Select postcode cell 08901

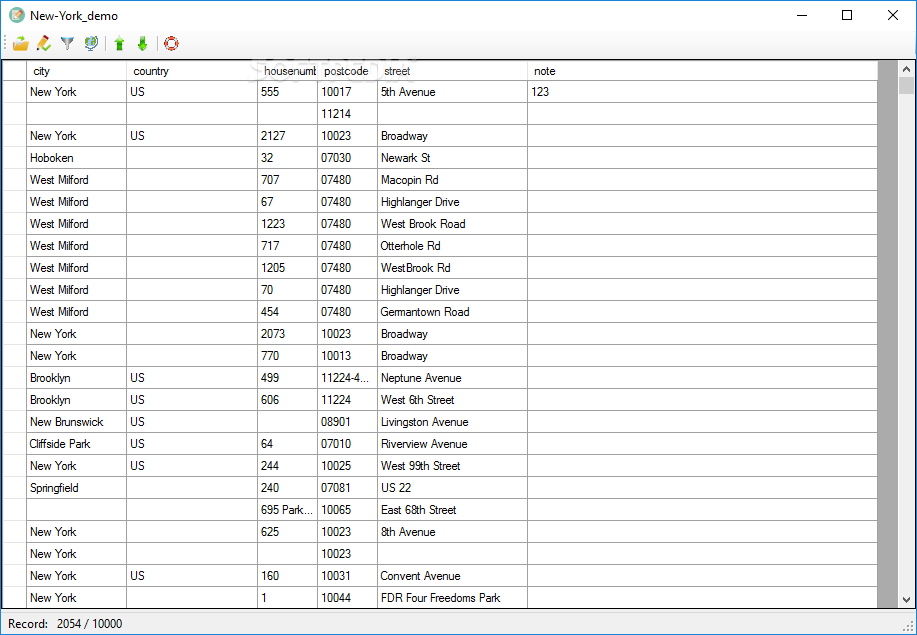pos(347,422)
